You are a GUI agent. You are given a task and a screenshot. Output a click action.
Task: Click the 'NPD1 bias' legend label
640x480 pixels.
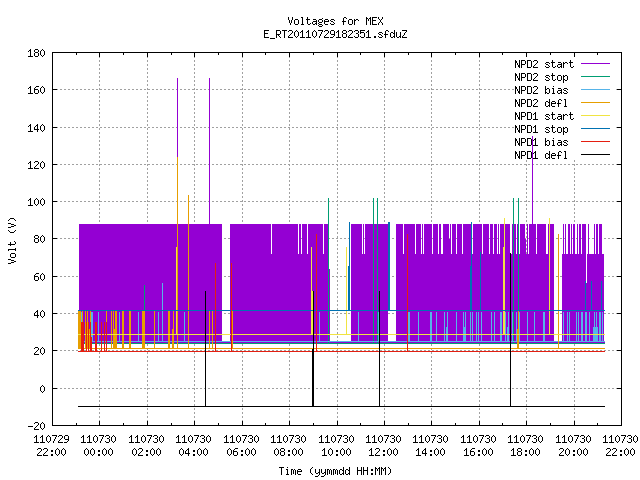541,142
